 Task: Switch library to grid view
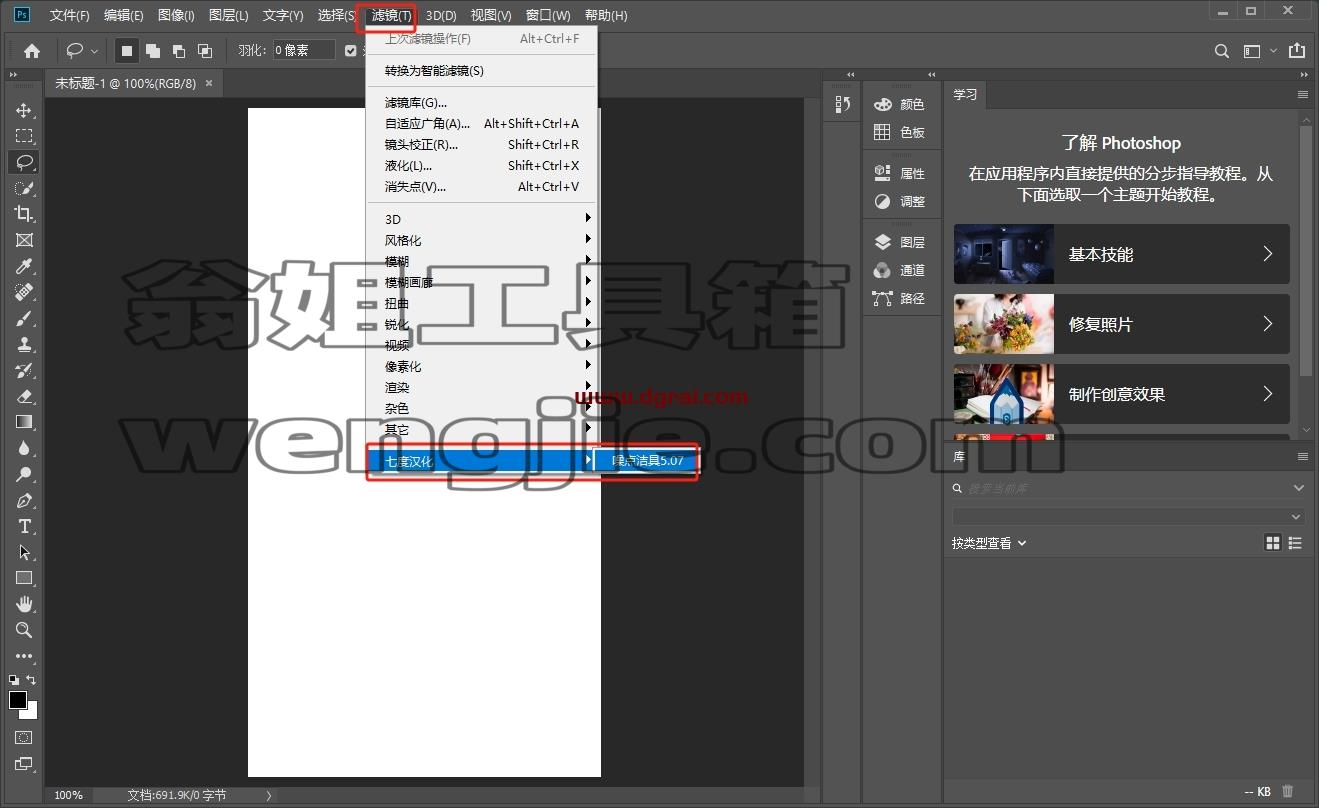point(1273,543)
